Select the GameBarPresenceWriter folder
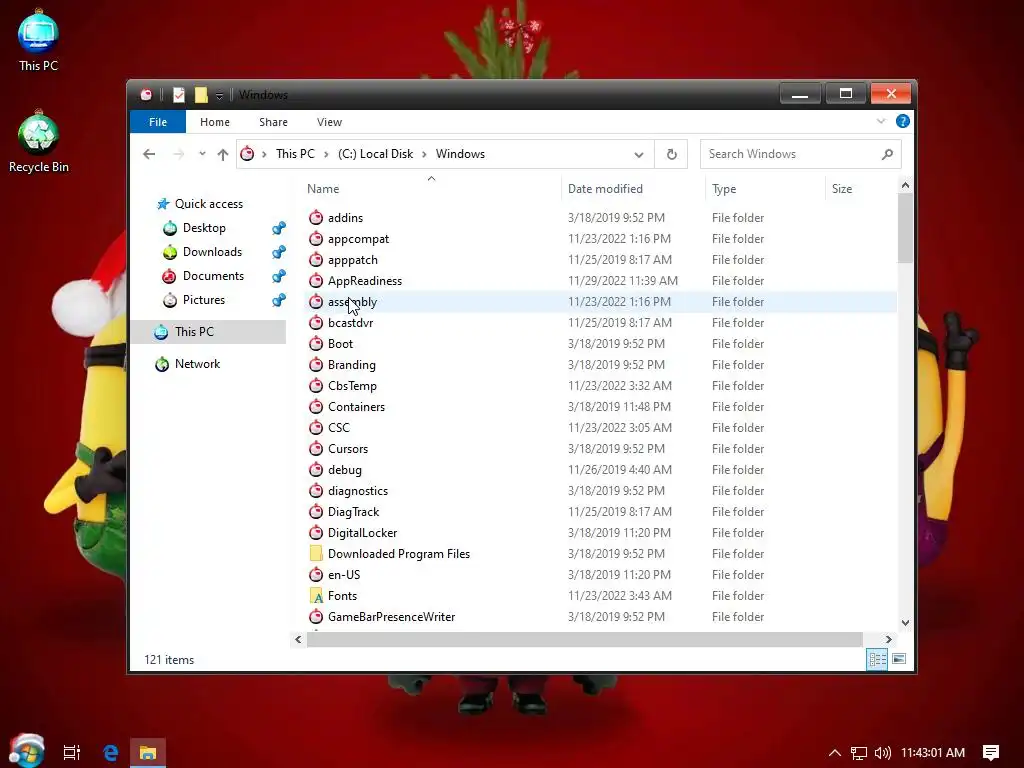This screenshot has width=1024, height=768. coord(391,616)
